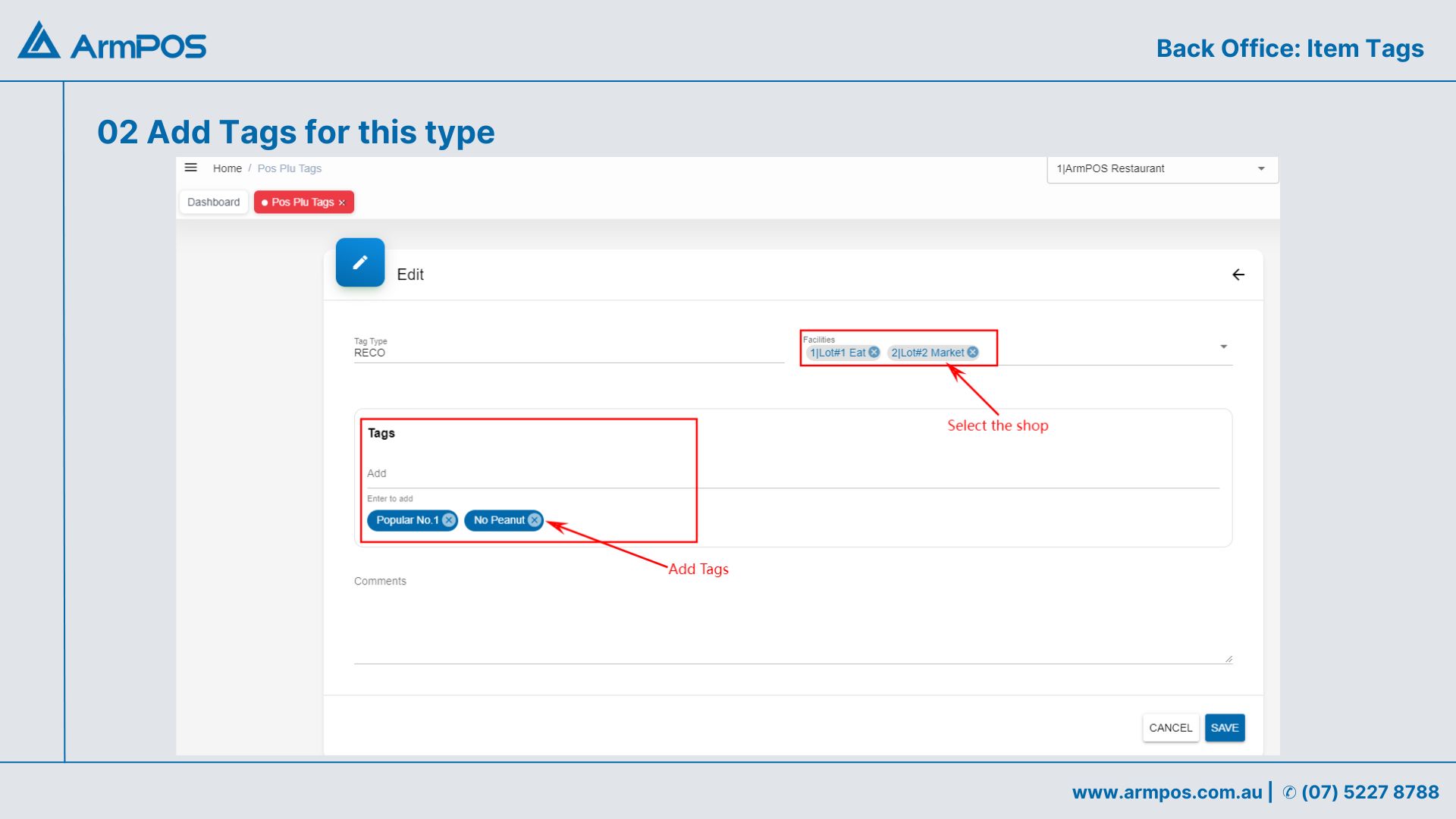Switch to the Dashboard tab
Image resolution: width=1456 pixels, height=819 pixels.
pyautogui.click(x=213, y=202)
